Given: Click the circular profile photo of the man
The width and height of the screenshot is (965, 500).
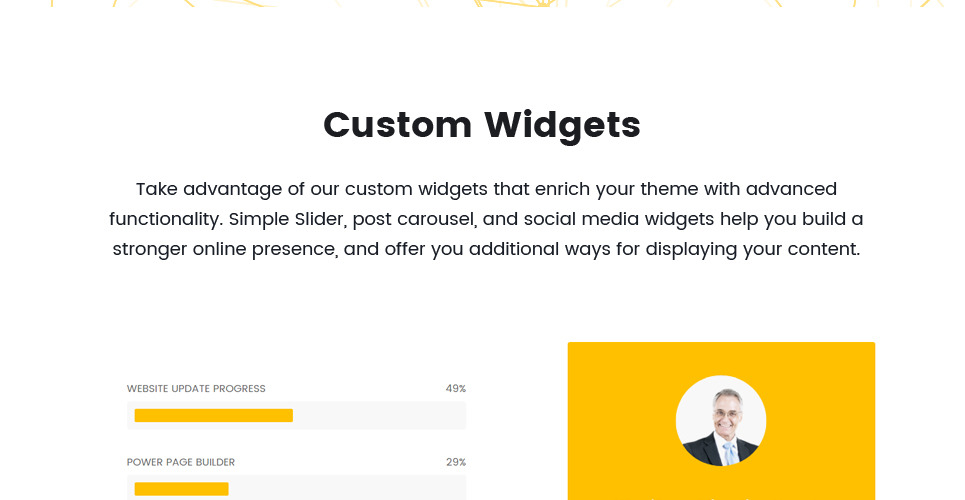Looking at the screenshot, I should 721,421.
